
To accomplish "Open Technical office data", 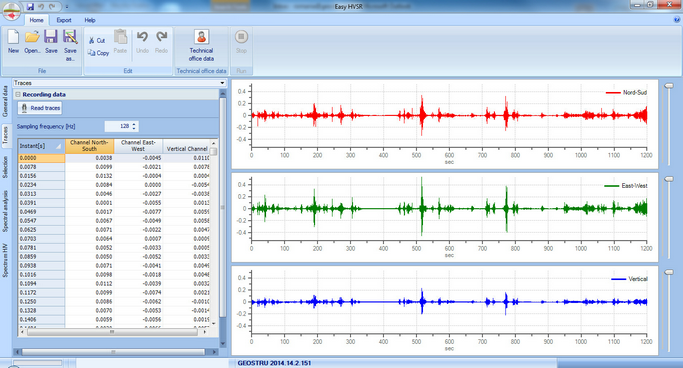I will 201,45.
